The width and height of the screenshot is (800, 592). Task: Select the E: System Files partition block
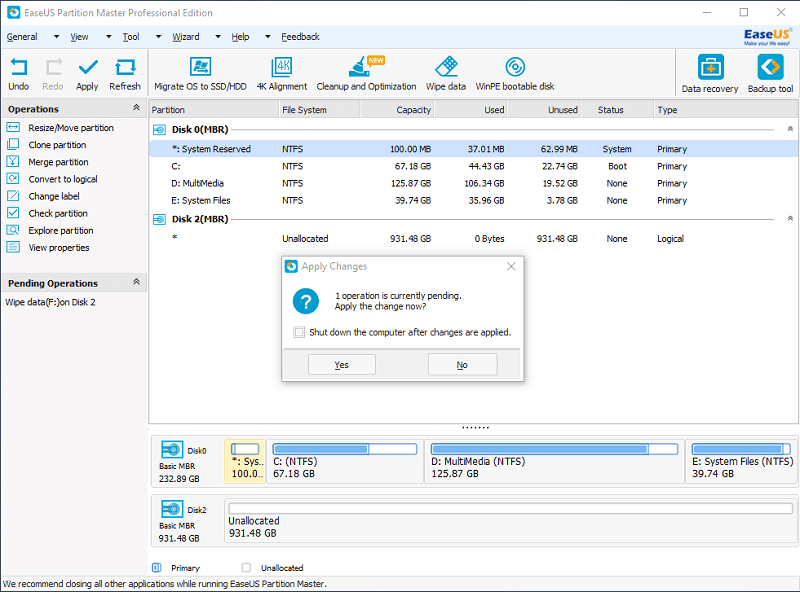coord(742,461)
